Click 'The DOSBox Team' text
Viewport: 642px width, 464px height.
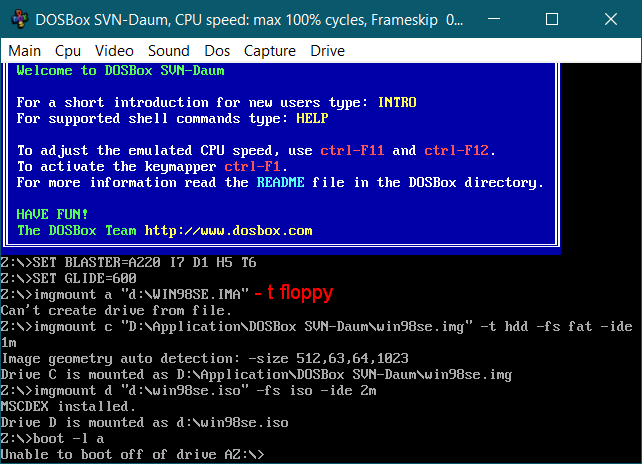77,231
